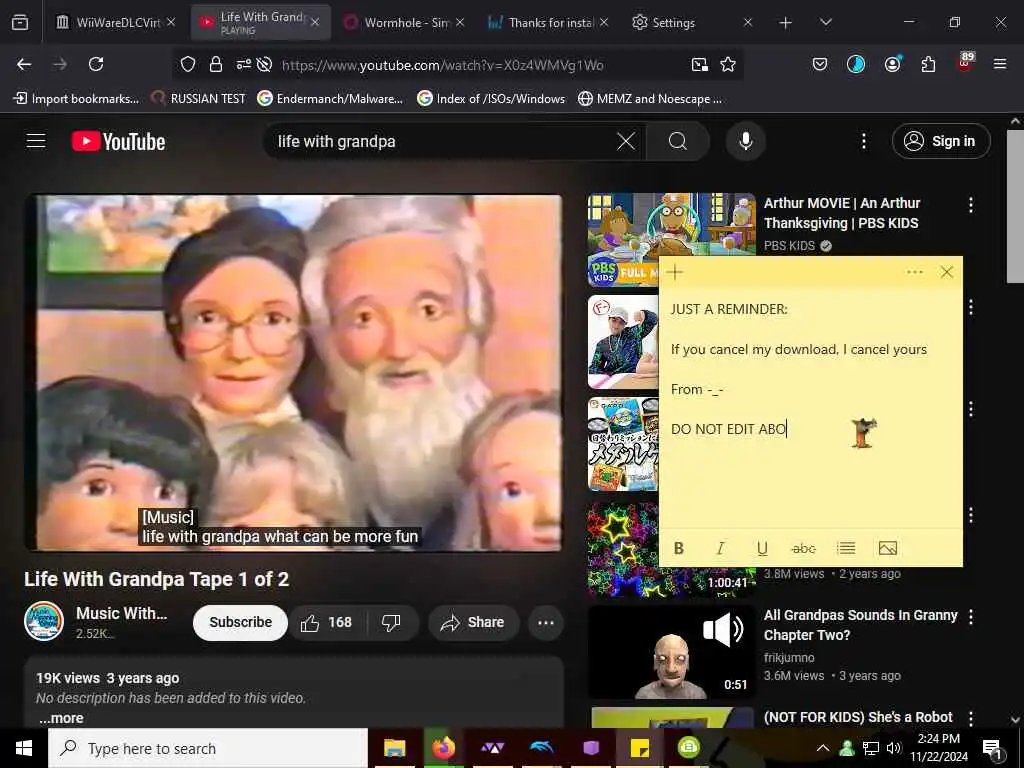The image size is (1024, 768).
Task: Open Sticky Notes taskbar icon
Action: coord(639,748)
